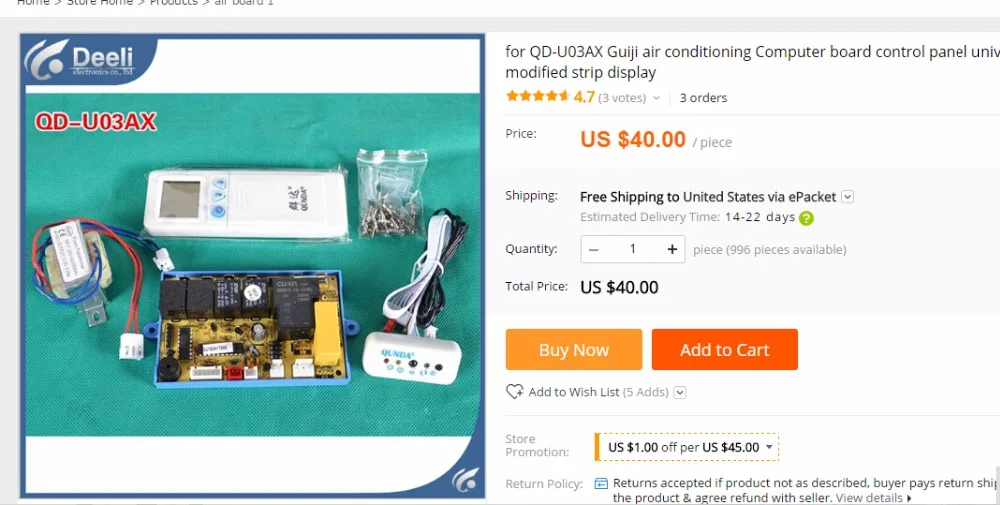Image resolution: width=1000 pixels, height=505 pixels.
Task: Click the star rating icons
Action: click(538, 96)
